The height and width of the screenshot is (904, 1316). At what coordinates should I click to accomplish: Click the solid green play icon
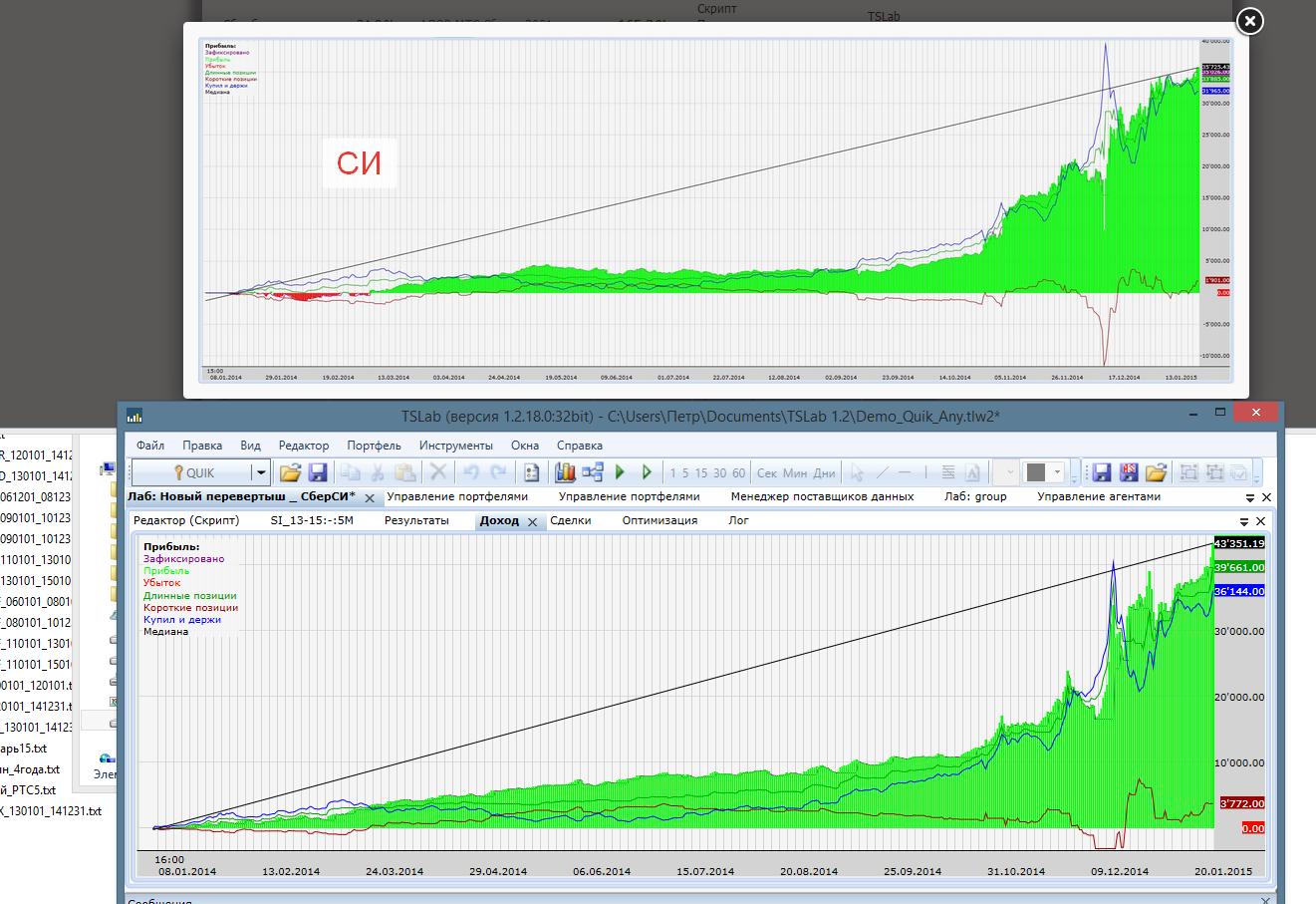tap(620, 472)
